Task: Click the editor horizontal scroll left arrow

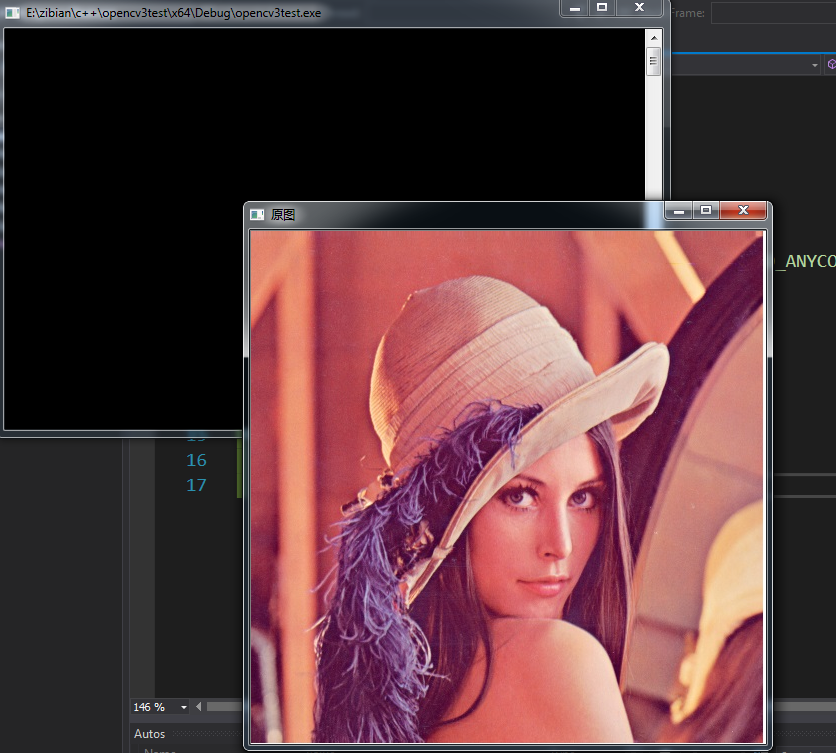Action: pos(198,707)
